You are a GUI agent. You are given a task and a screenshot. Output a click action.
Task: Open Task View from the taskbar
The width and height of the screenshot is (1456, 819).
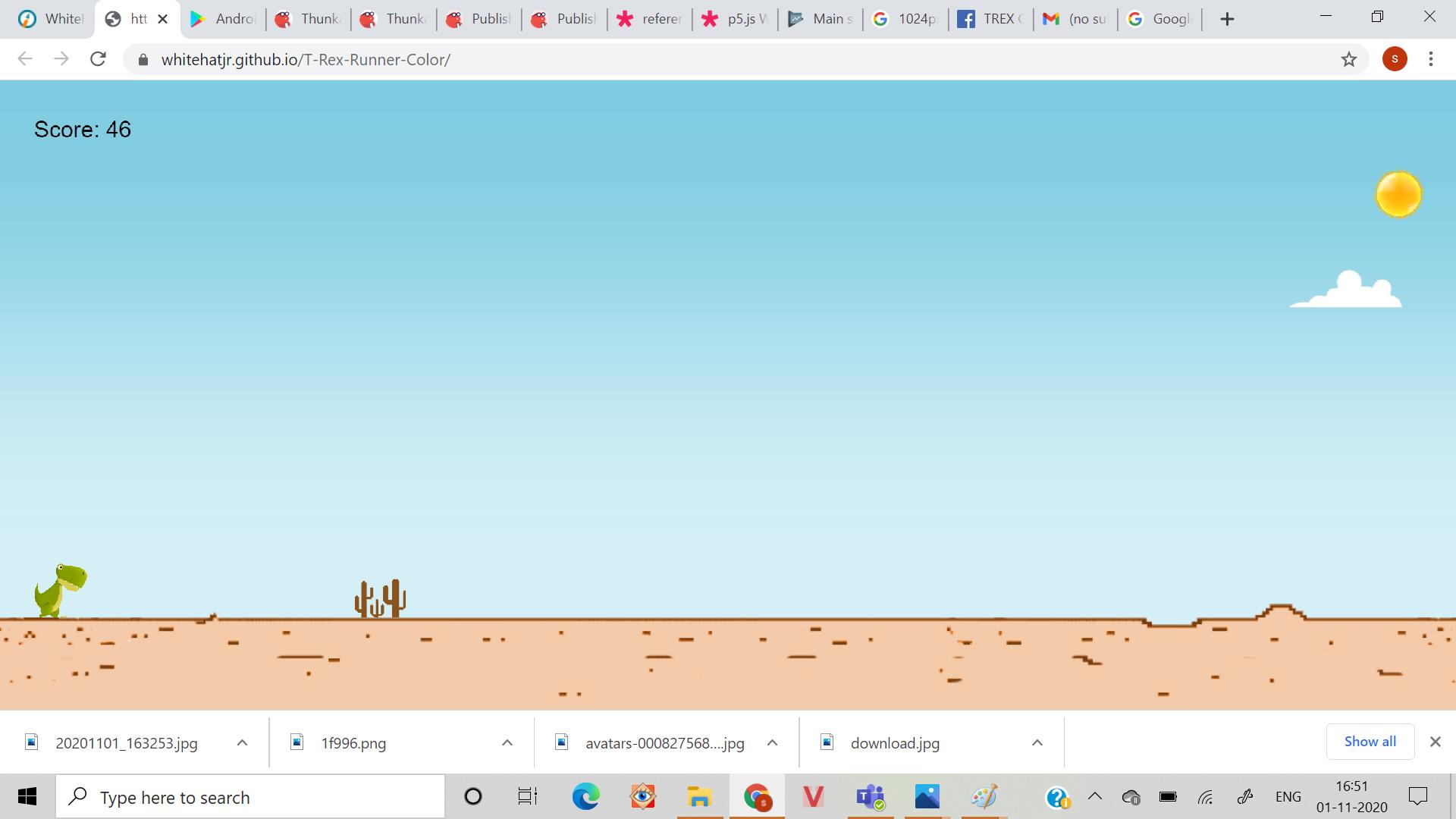click(528, 796)
